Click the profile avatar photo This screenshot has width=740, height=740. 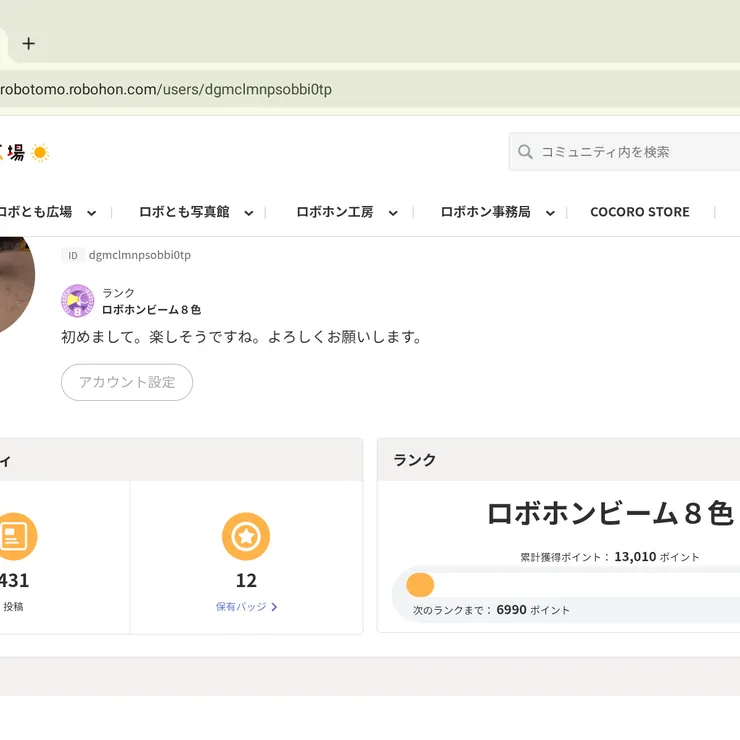tap(16, 285)
